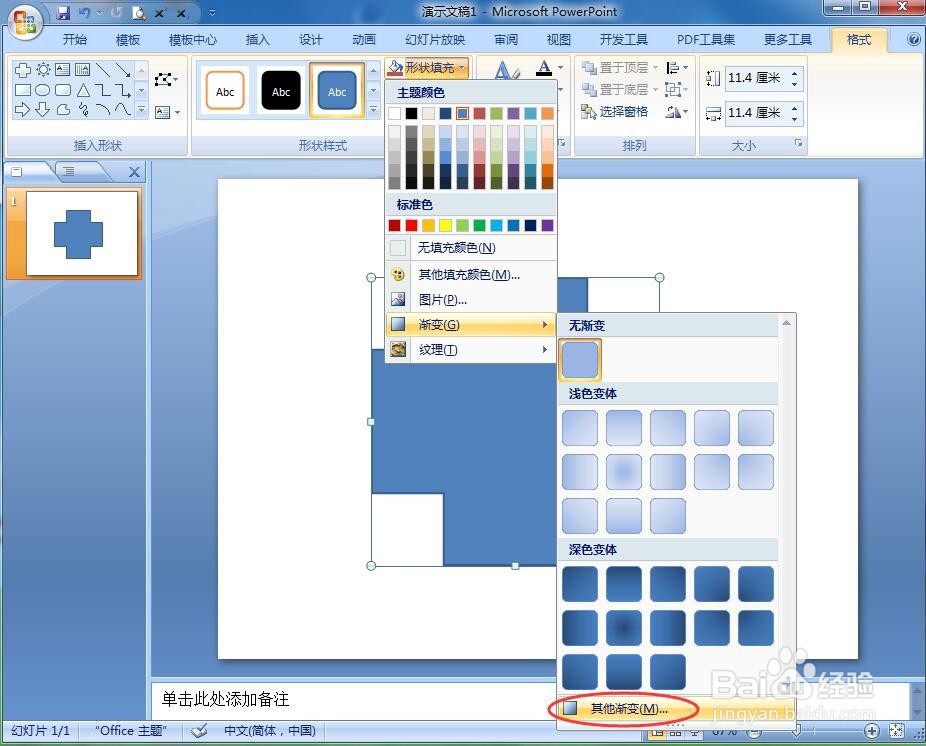Open the Format tab
The height and width of the screenshot is (746, 926).
click(x=858, y=40)
